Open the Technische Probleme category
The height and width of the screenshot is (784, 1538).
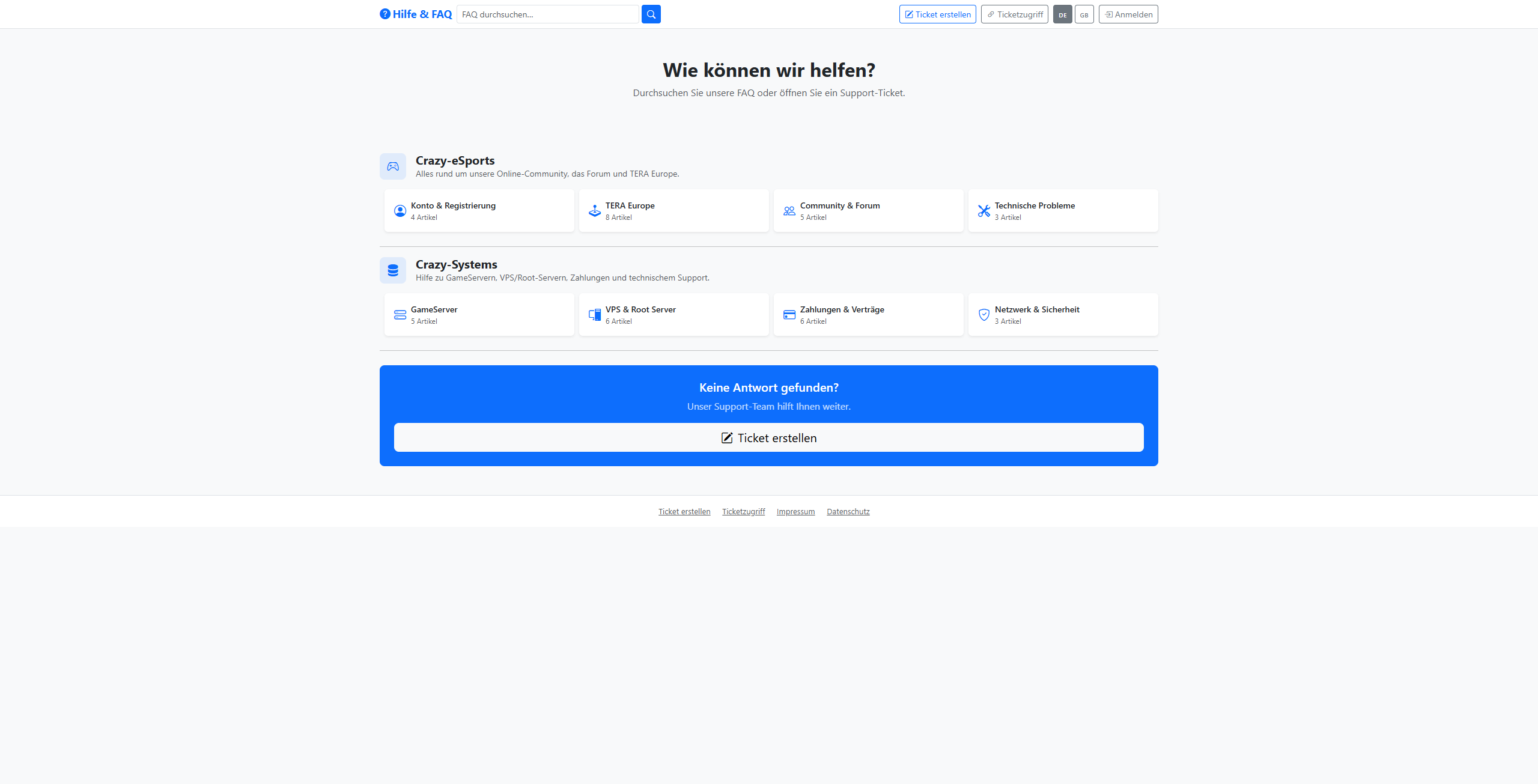click(x=1063, y=211)
